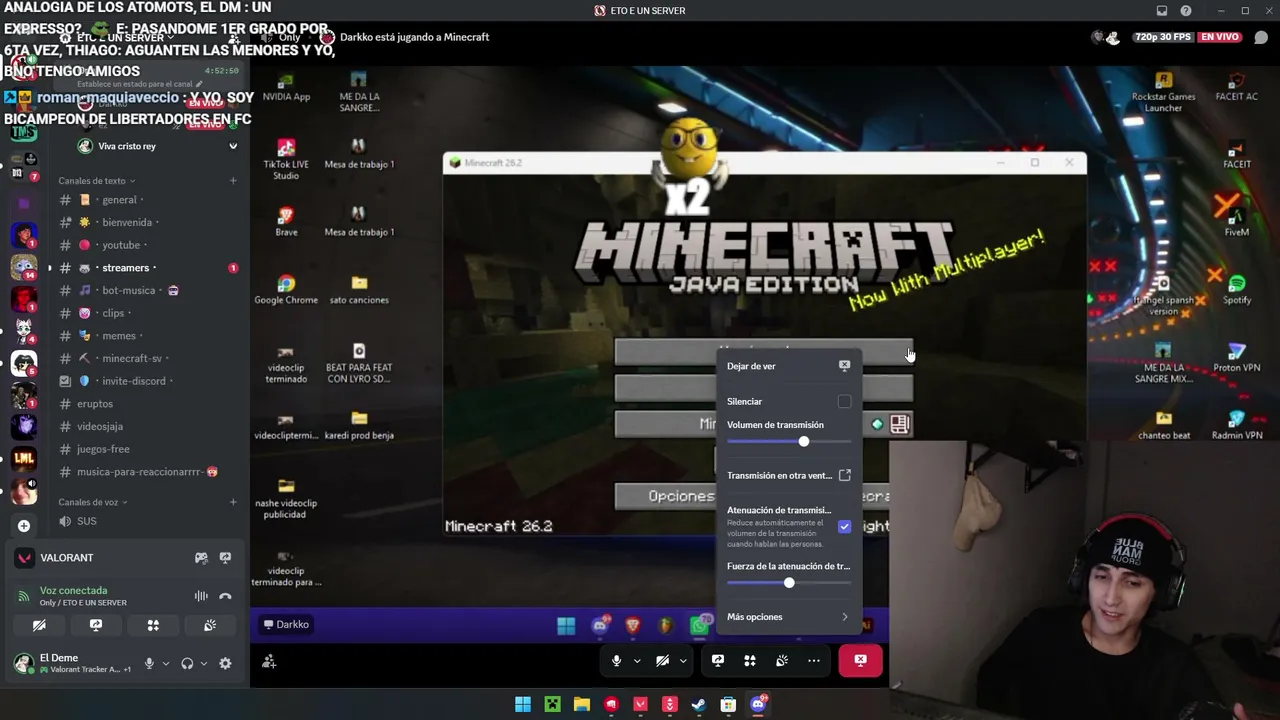1280x720 pixels.
Task: Open the VALORANT activity game controller icon
Action: (201, 558)
